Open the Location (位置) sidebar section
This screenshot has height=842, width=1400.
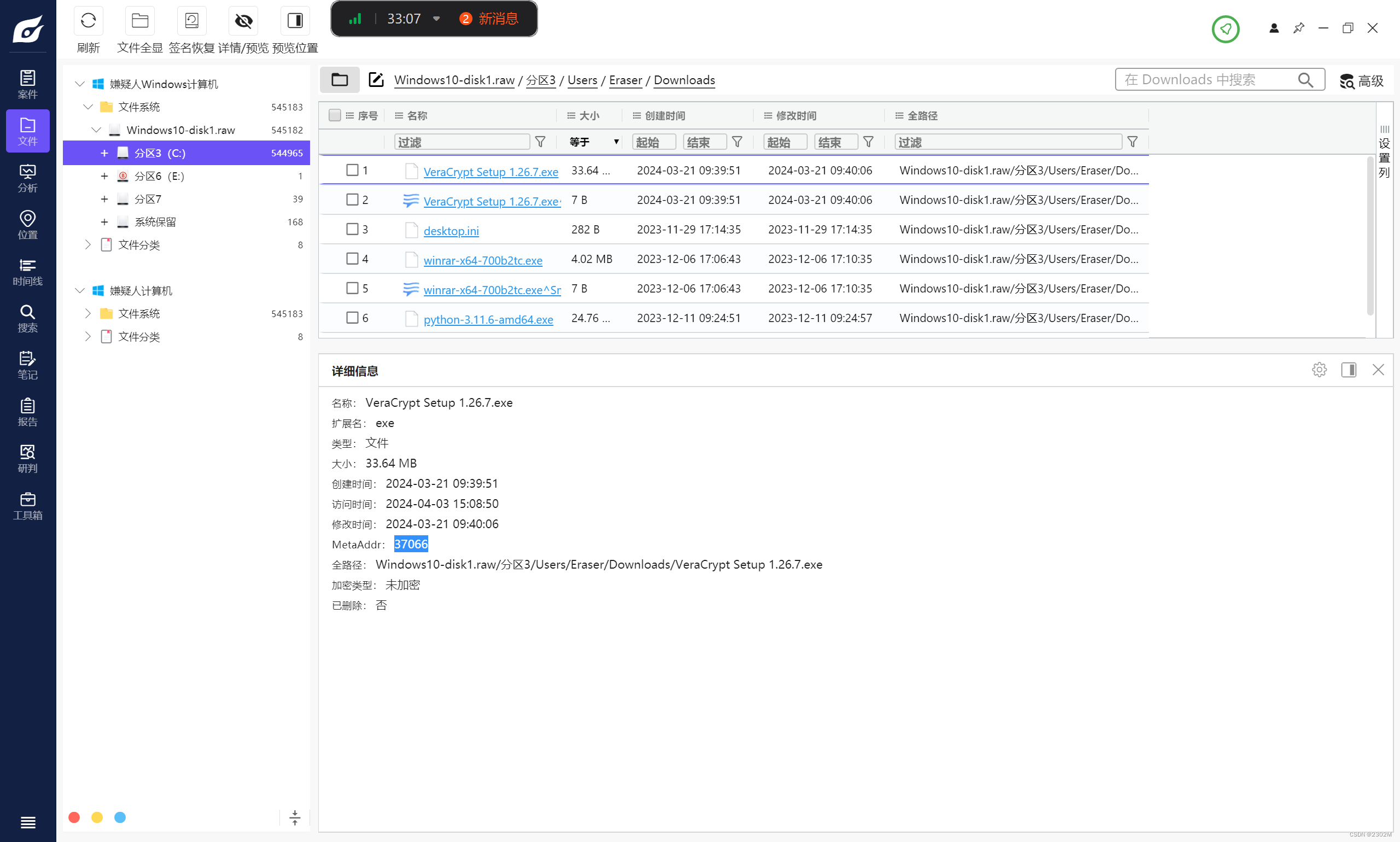tap(27, 225)
